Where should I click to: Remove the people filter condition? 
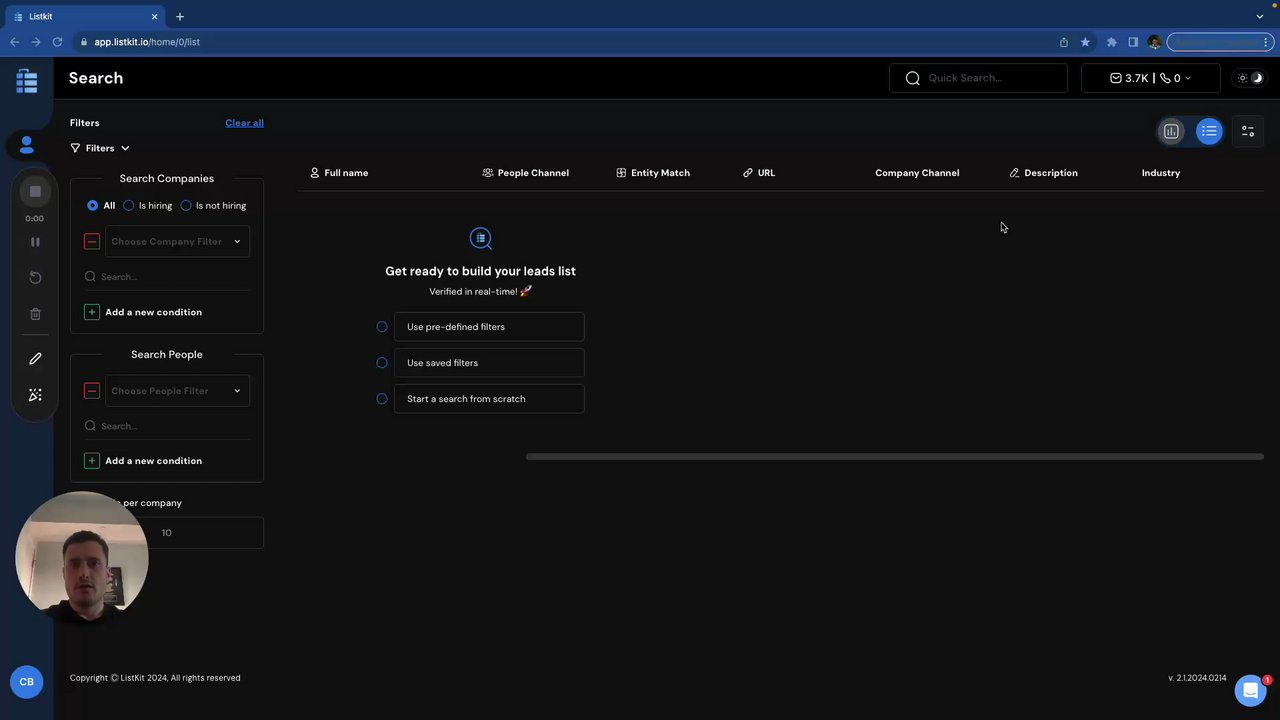tap(92, 391)
